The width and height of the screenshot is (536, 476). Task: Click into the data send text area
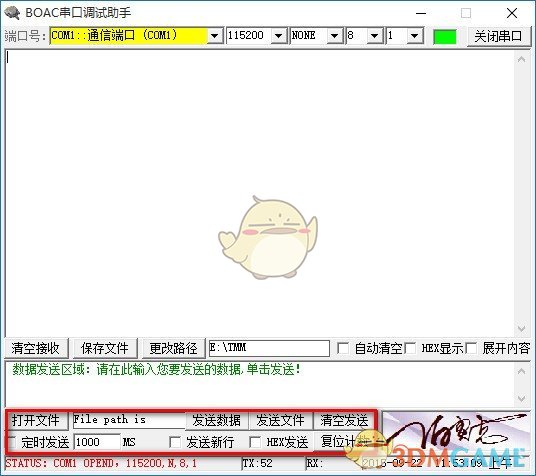pyautogui.click(x=259, y=385)
